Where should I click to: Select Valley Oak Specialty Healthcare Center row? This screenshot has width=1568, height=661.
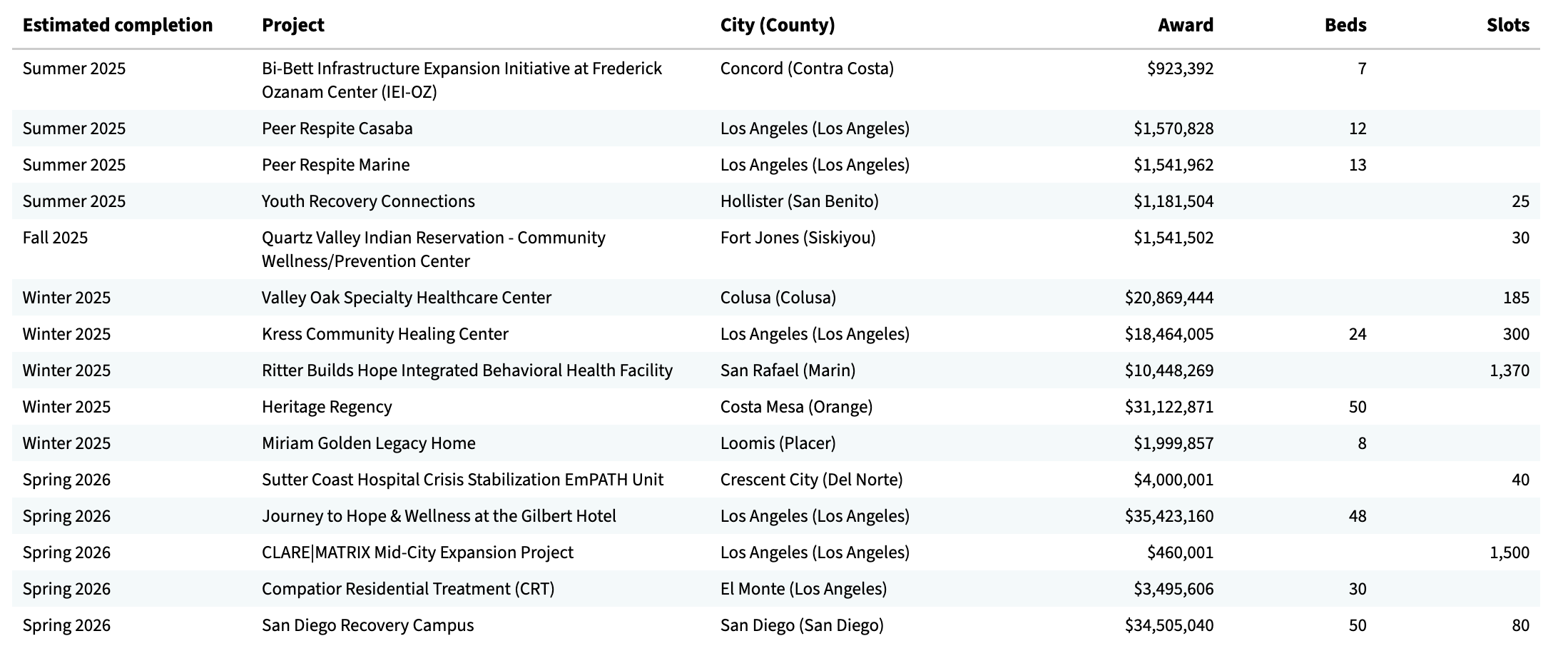click(406, 298)
